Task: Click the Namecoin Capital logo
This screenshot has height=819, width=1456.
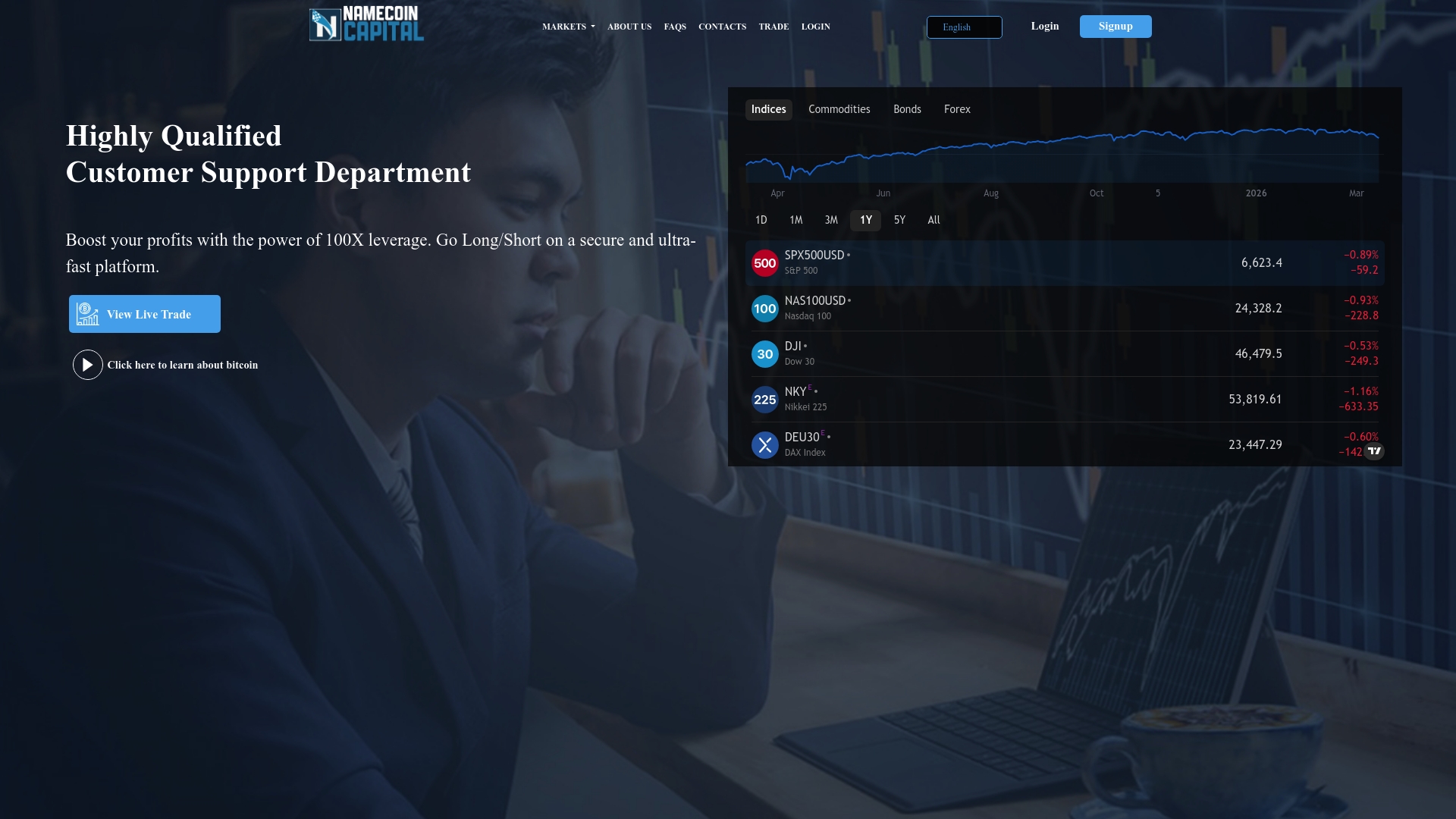Action: [x=366, y=24]
